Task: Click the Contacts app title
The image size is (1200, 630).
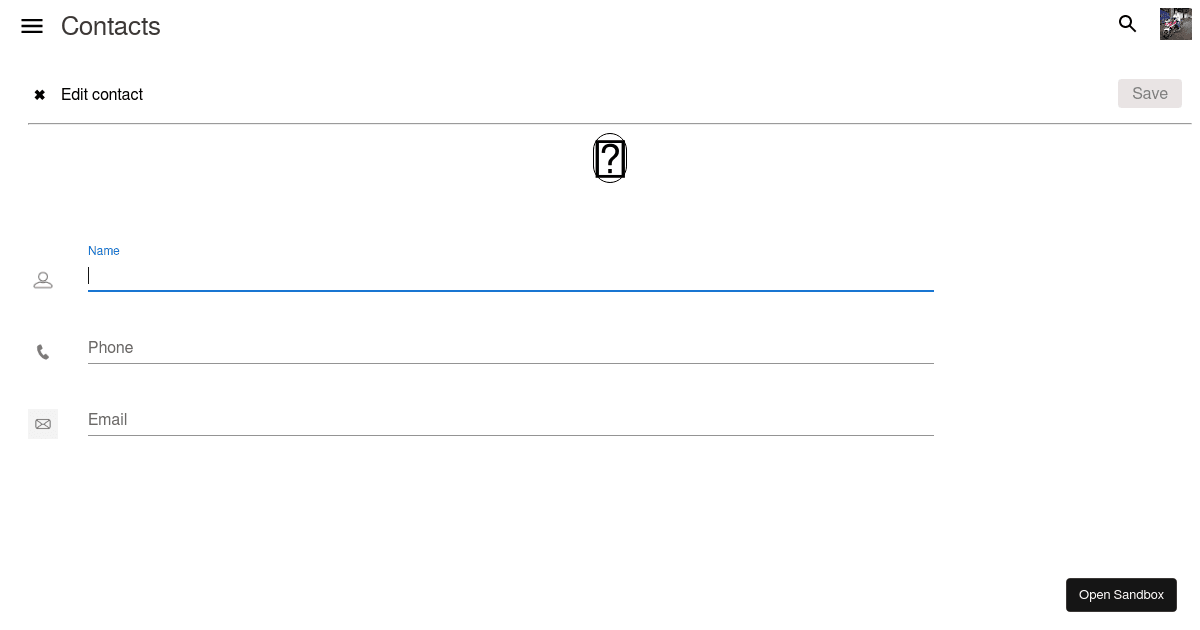Action: pyautogui.click(x=110, y=26)
